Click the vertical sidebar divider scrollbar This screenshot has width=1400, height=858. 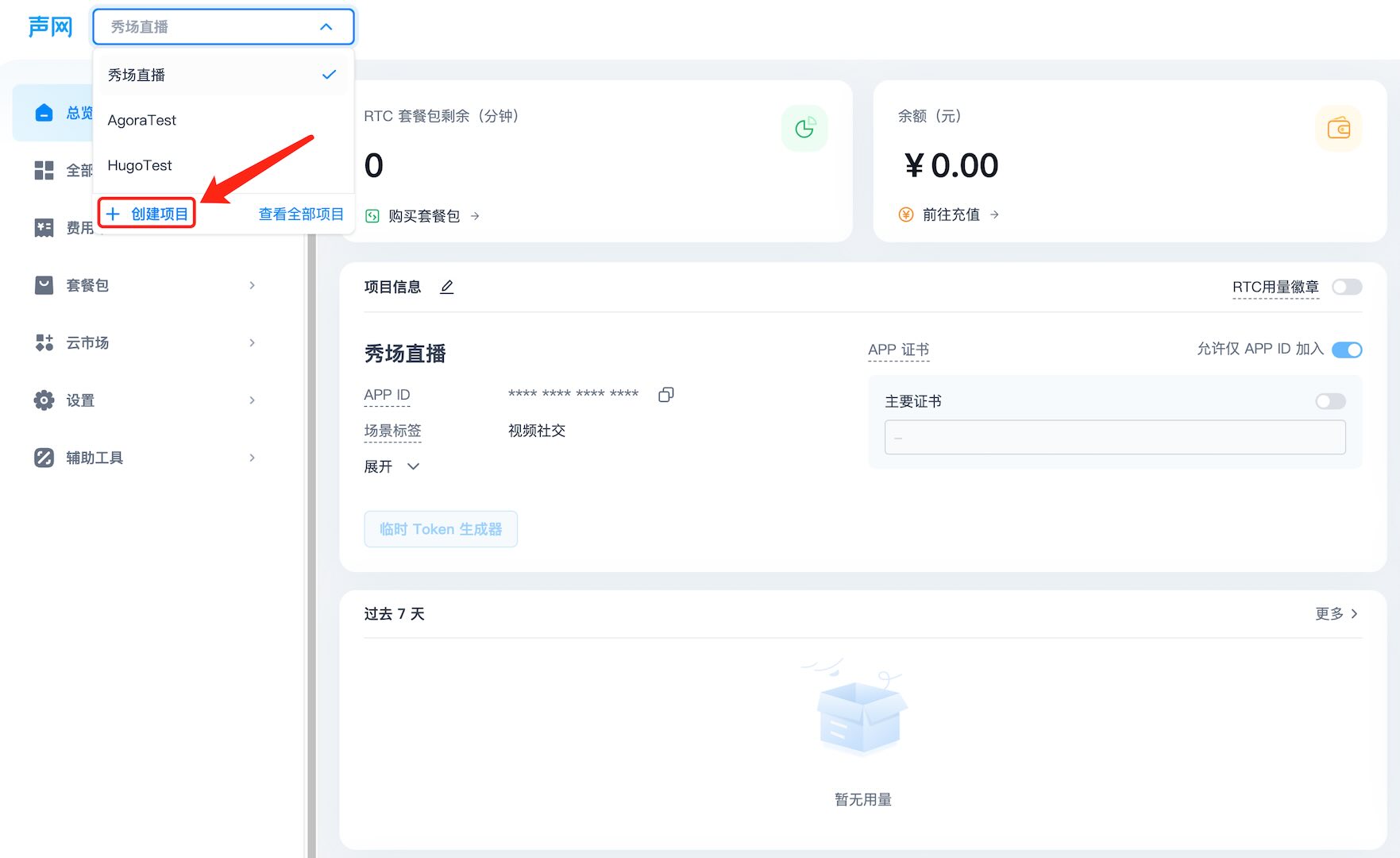[310, 545]
